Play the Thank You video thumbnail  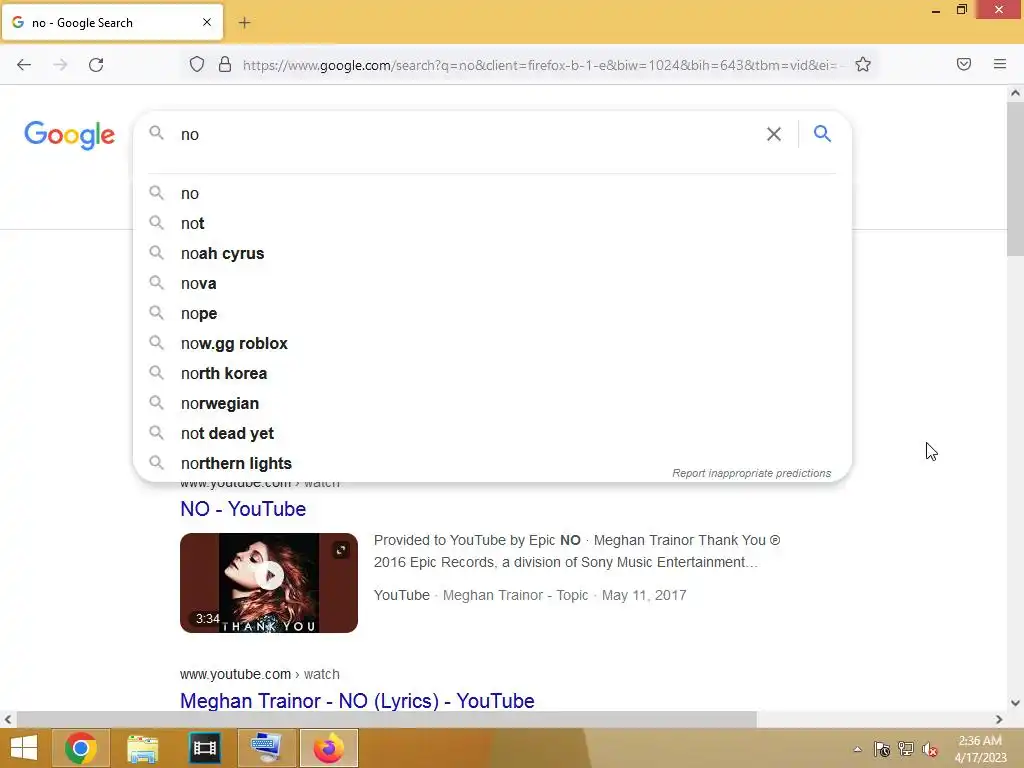coord(269,583)
